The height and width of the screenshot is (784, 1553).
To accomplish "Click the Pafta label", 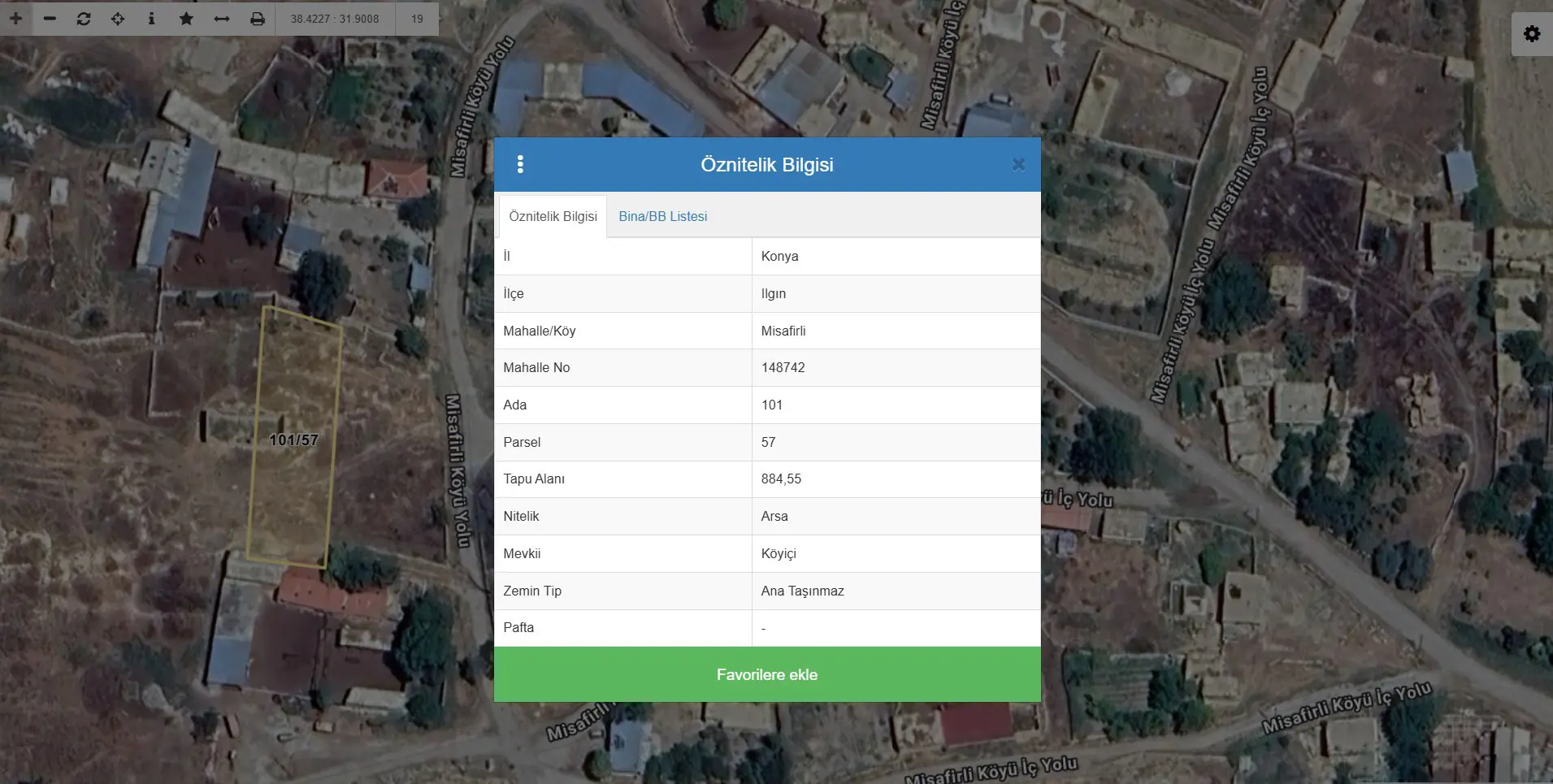I will pos(518,627).
